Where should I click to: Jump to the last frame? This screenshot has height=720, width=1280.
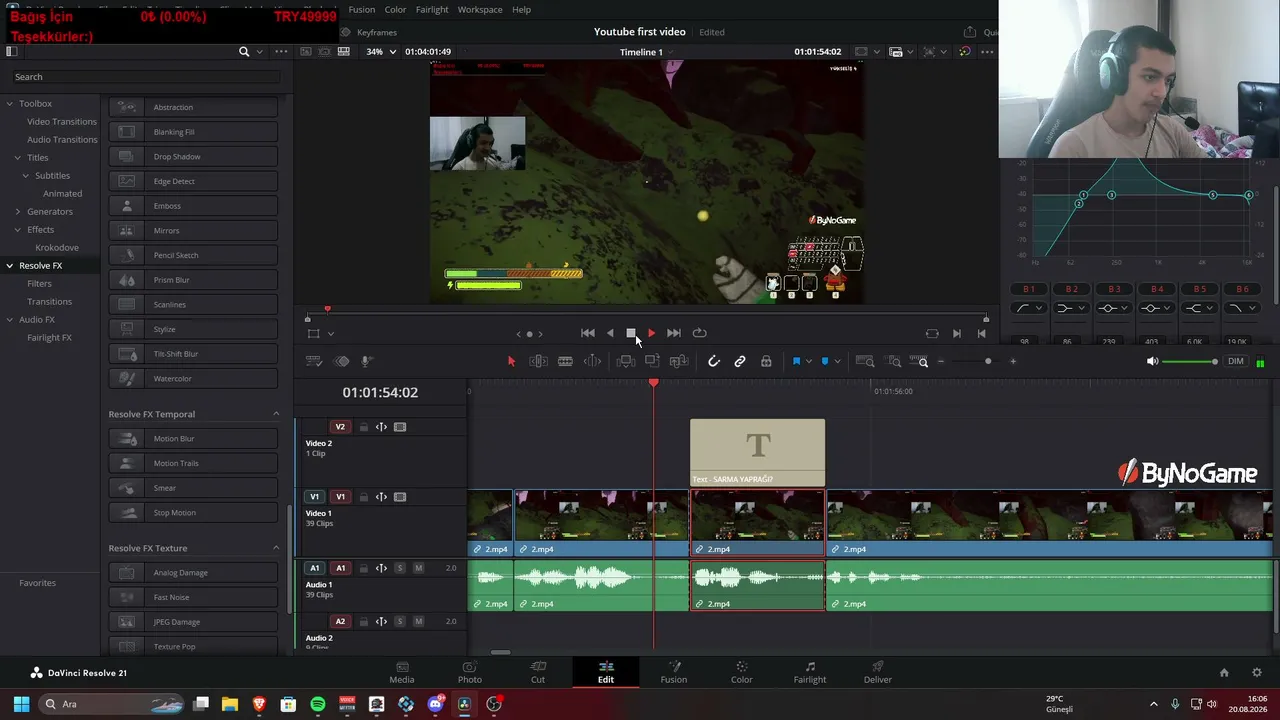(674, 333)
